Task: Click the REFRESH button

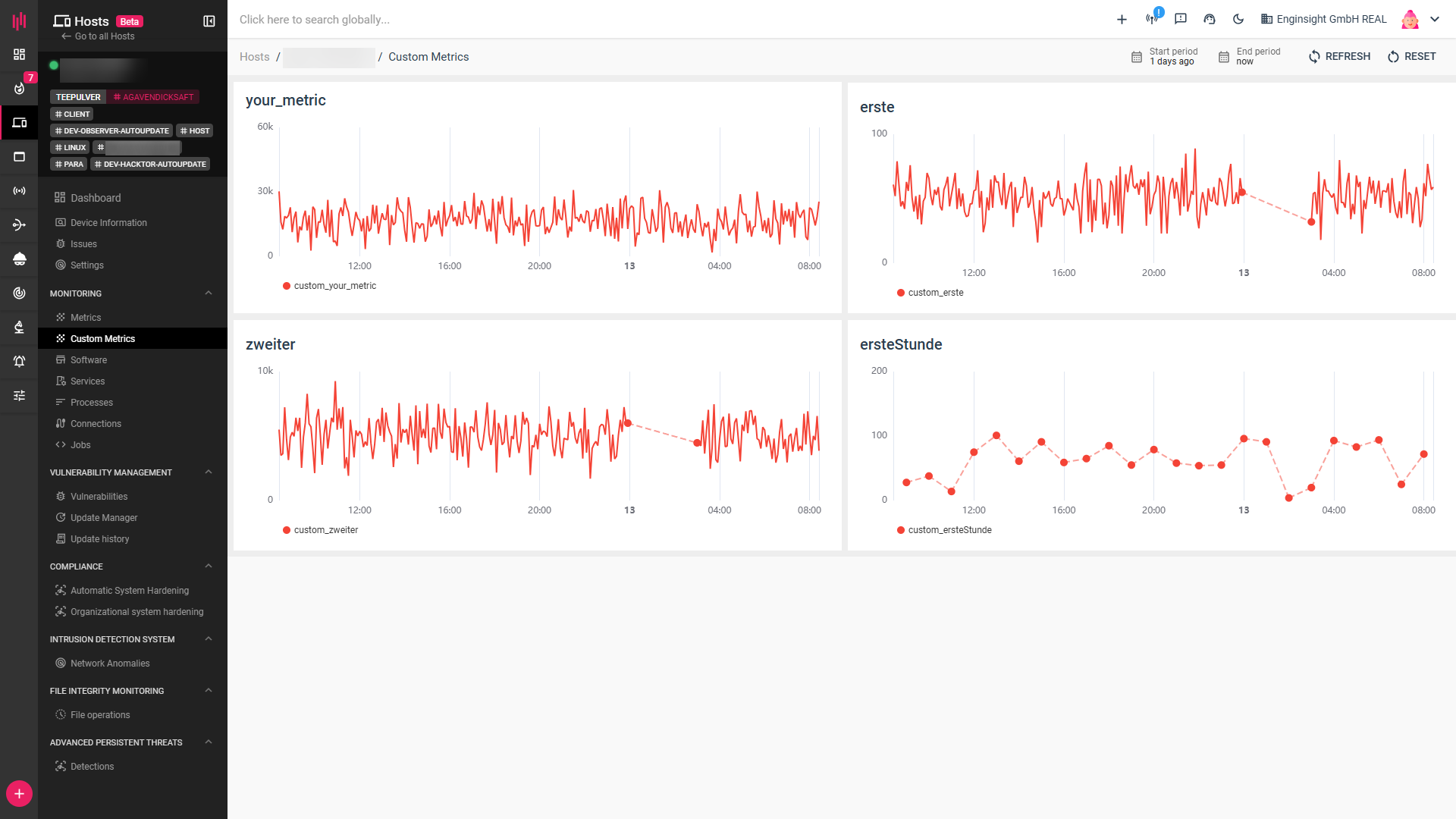Action: tap(1340, 57)
